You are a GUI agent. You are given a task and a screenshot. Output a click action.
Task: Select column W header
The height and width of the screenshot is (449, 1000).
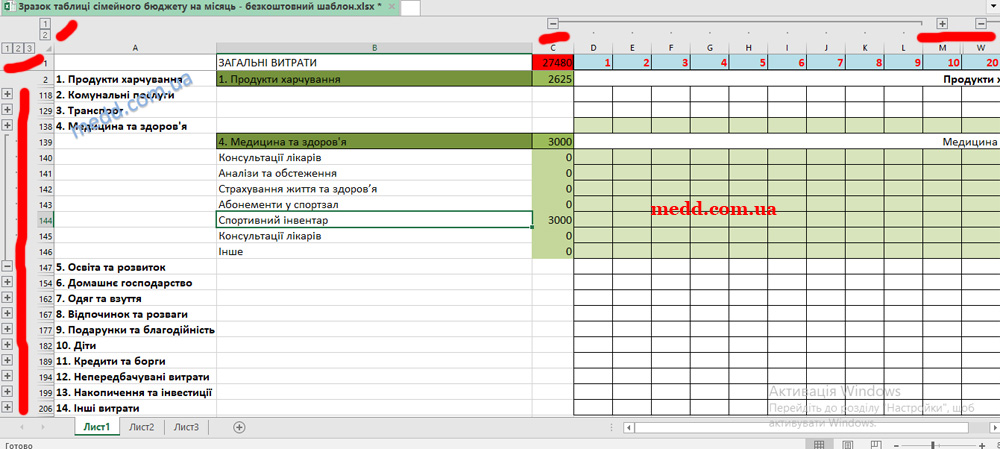coord(981,48)
